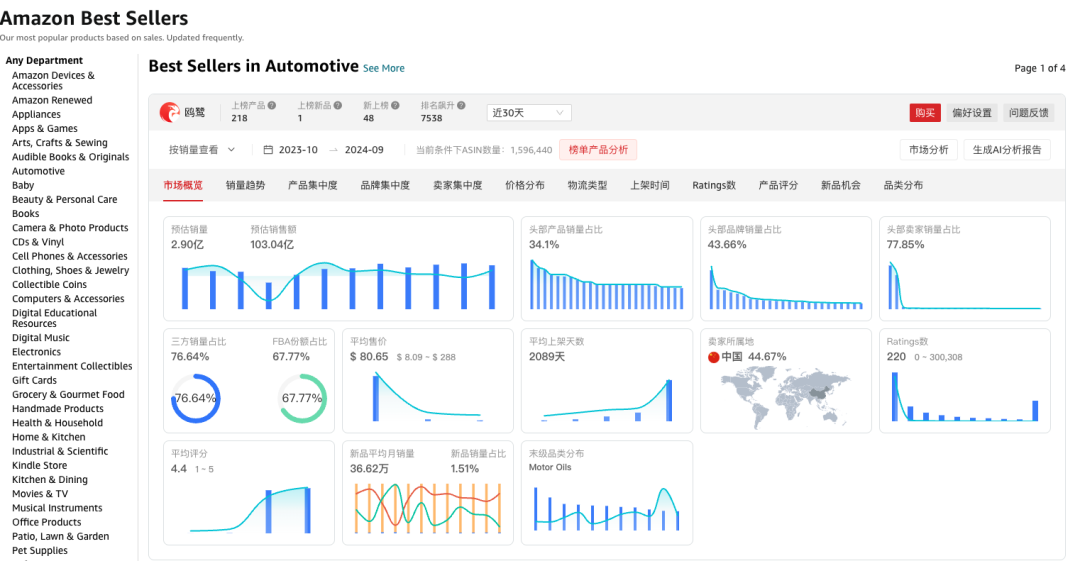
Task: Open the 预估销量 sales chart card
Action: click(338, 269)
